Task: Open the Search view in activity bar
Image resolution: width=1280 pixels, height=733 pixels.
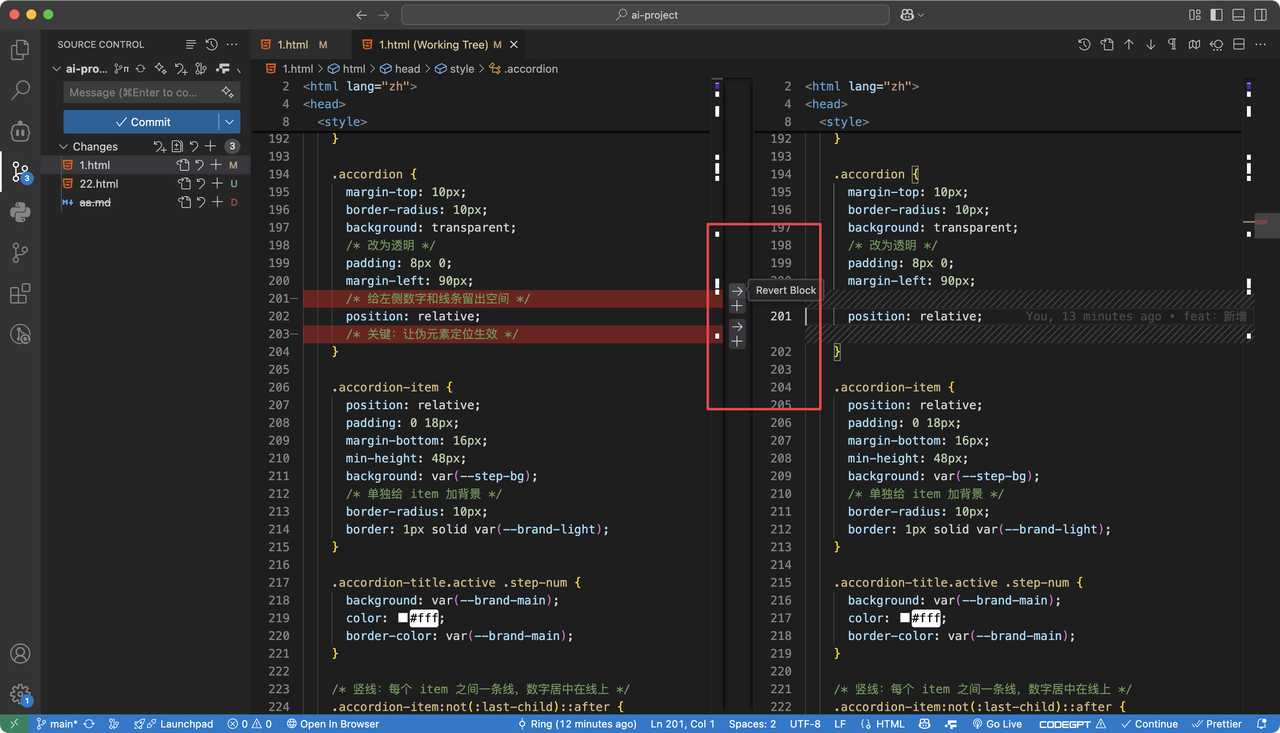Action: 20,91
